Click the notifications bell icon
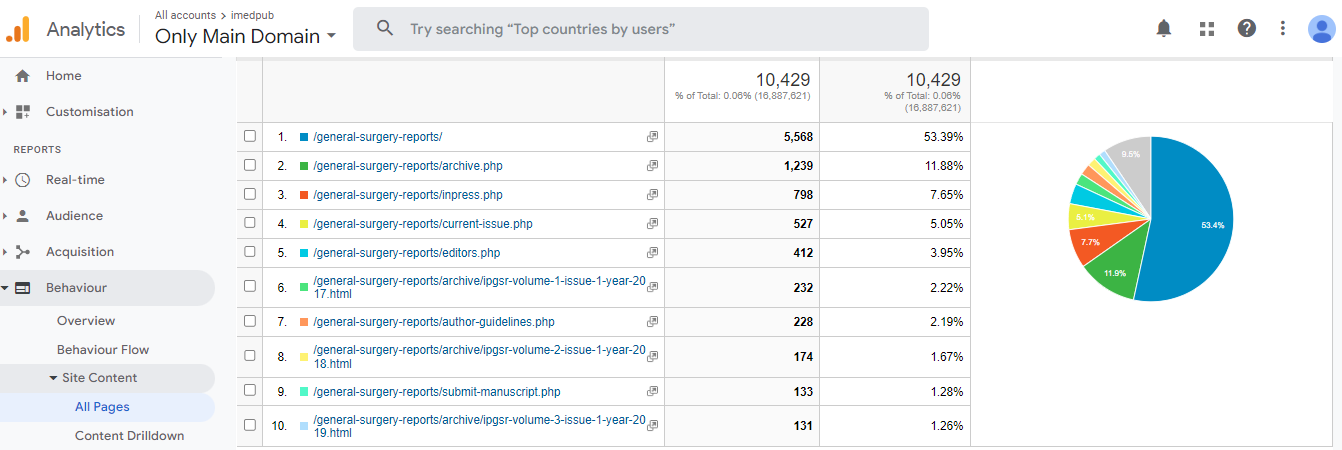1342x450 pixels. pyautogui.click(x=1164, y=28)
